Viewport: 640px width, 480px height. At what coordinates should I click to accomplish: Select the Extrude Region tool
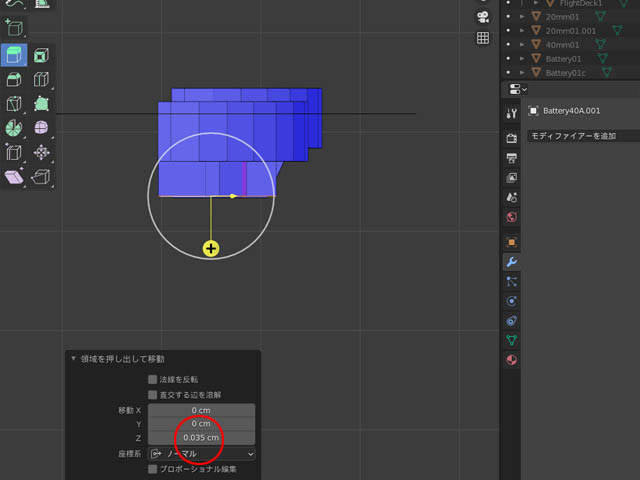[14, 55]
